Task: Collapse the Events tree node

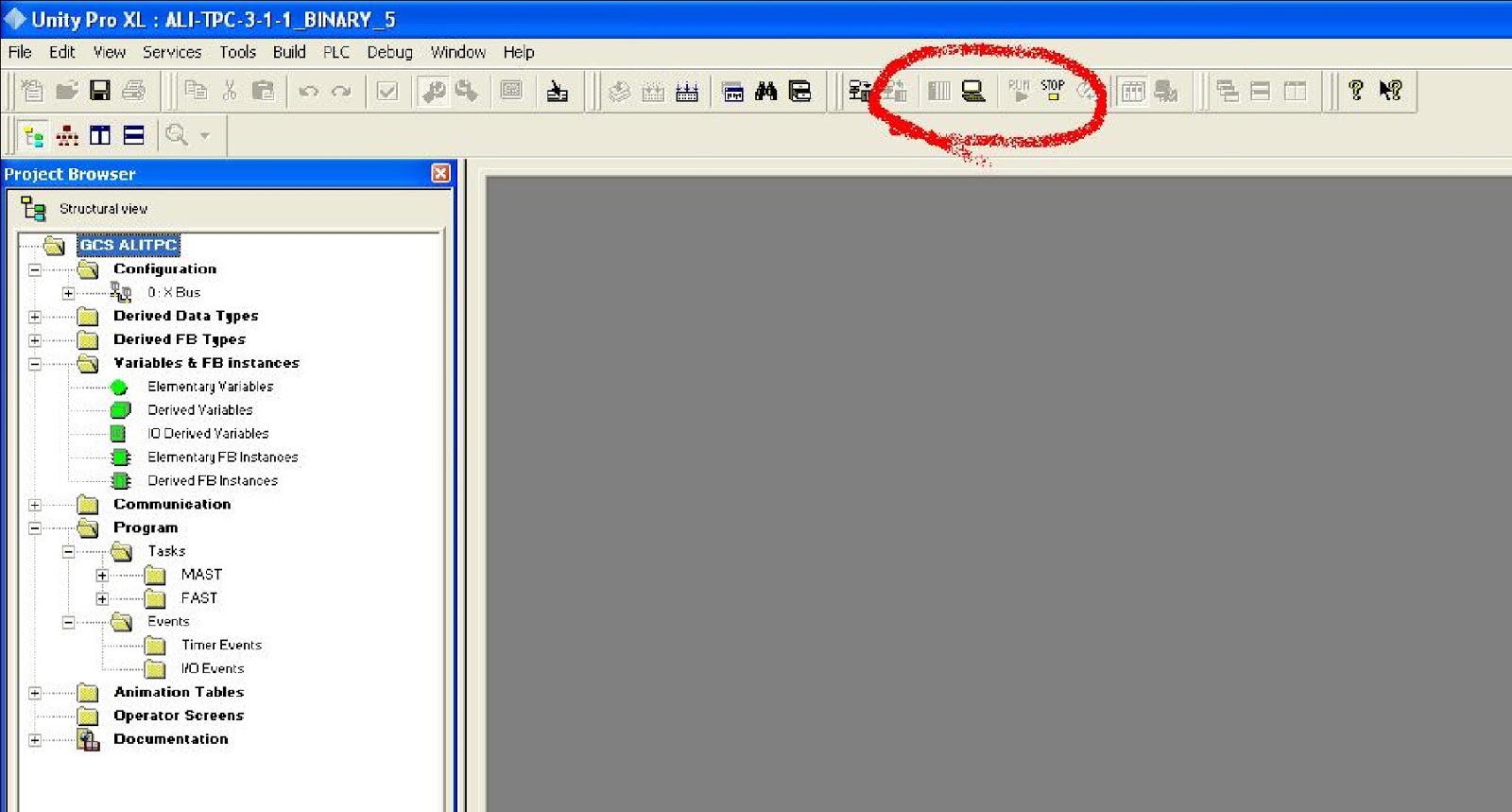Action: (68, 622)
